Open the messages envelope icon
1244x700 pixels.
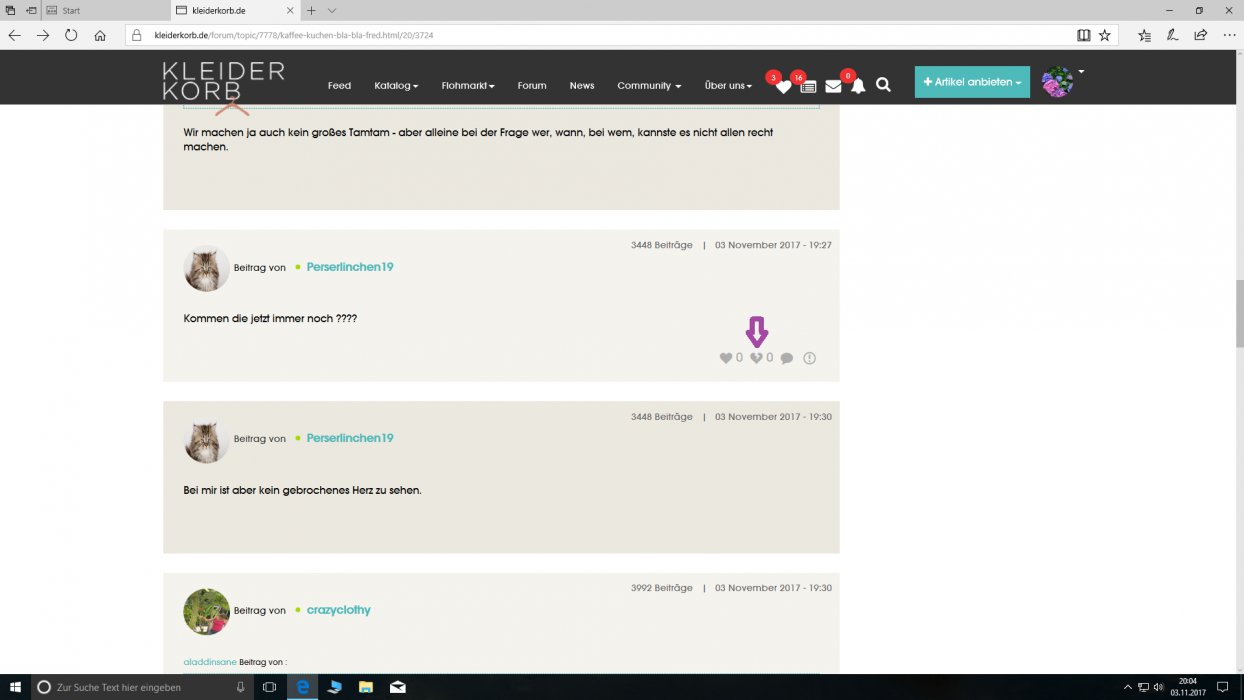pyautogui.click(x=833, y=87)
